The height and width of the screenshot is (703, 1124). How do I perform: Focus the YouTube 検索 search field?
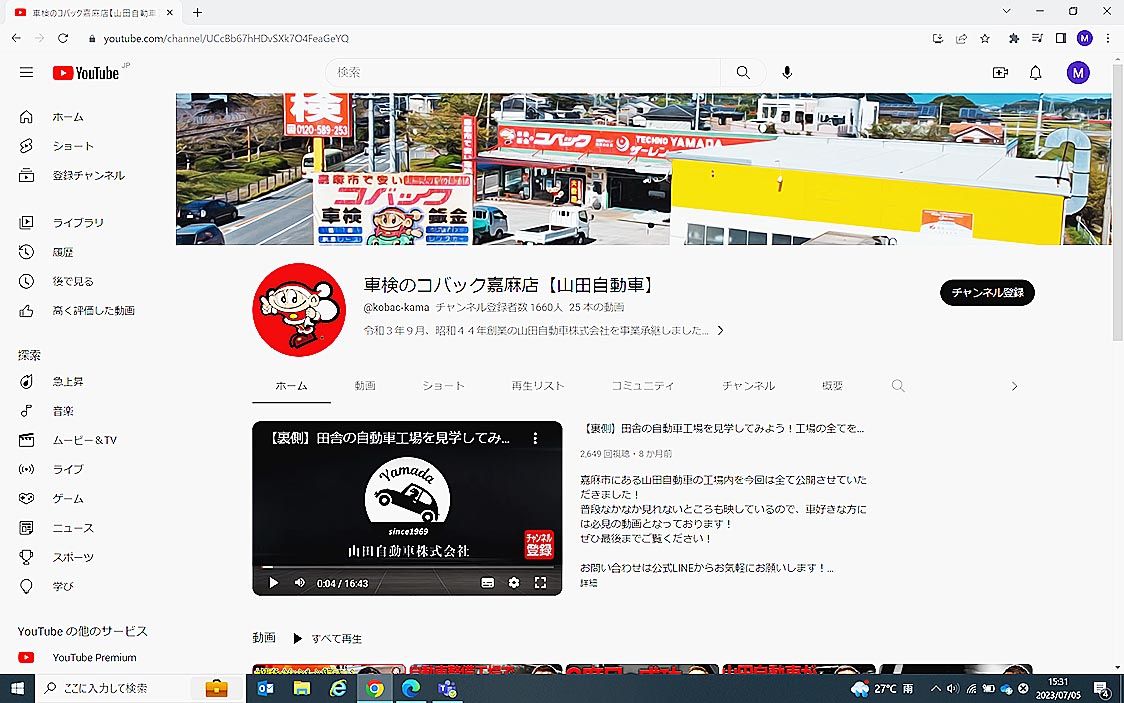(x=523, y=72)
